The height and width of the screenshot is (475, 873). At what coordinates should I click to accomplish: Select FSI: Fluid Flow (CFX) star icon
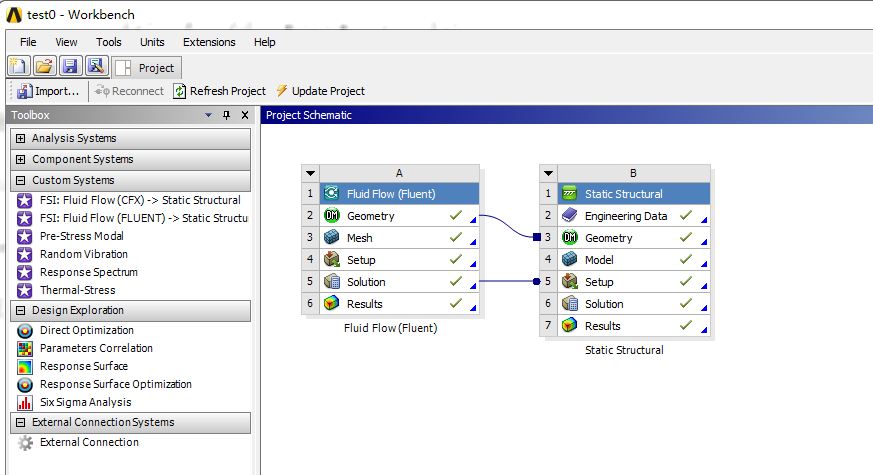pos(24,200)
